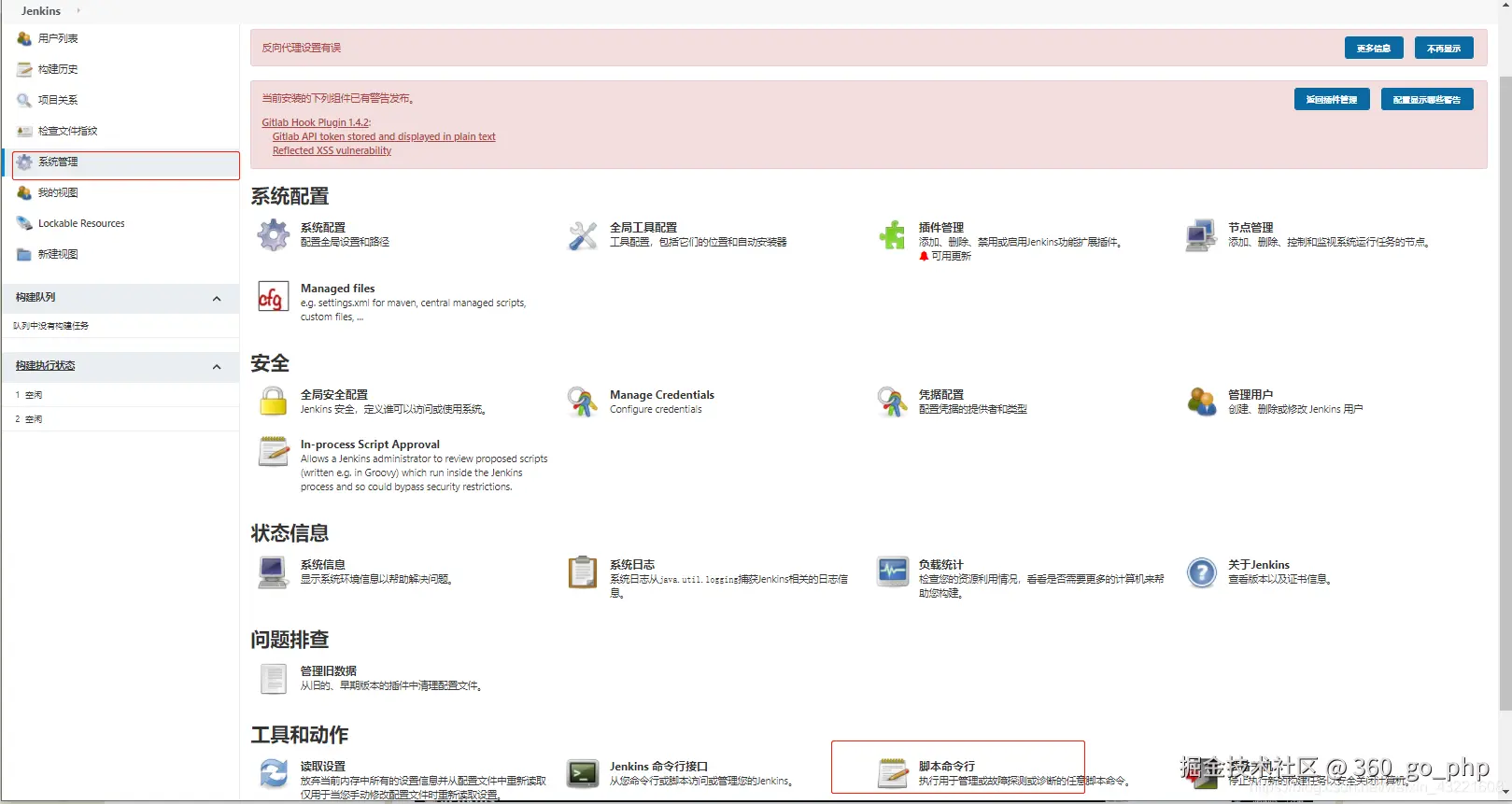Open the 系统日志 title link
Image resolution: width=1512 pixels, height=804 pixels.
pyautogui.click(x=632, y=564)
